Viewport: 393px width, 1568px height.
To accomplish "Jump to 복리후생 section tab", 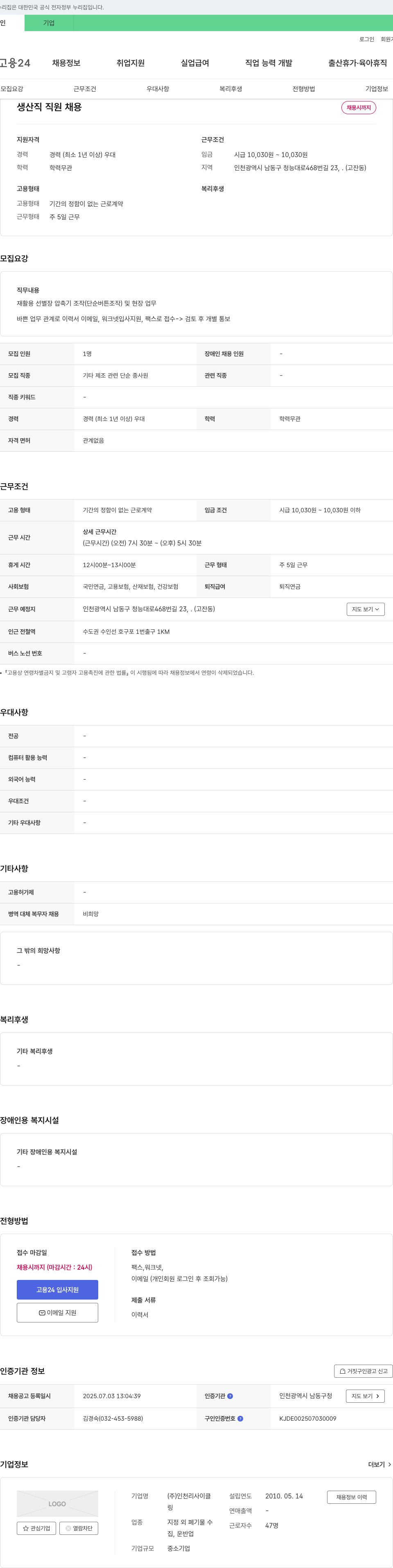I will (231, 89).
